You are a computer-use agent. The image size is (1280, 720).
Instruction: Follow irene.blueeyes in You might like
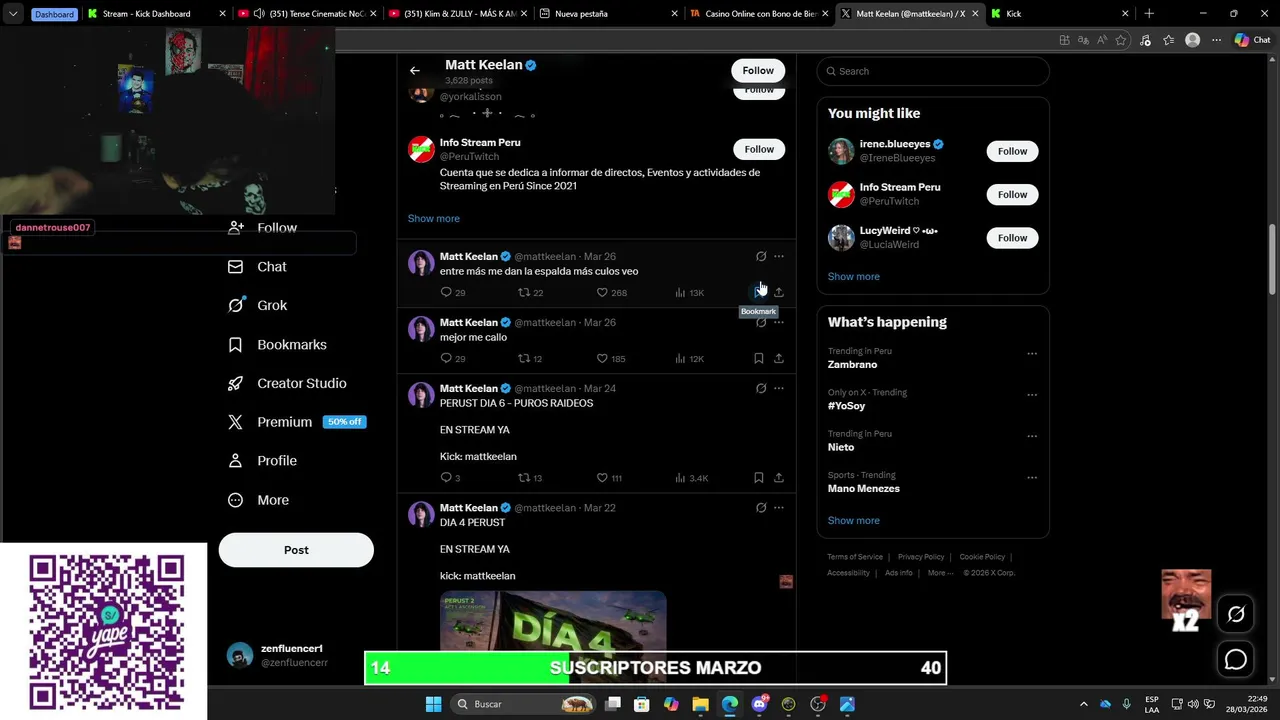click(x=1012, y=151)
